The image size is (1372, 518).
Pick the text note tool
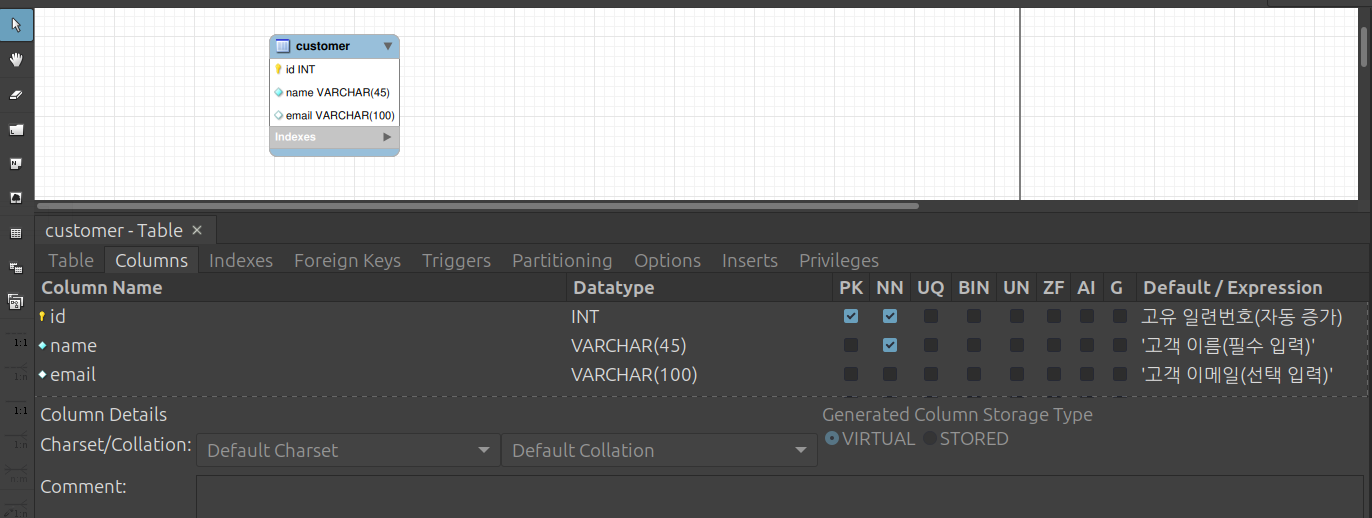point(16,163)
